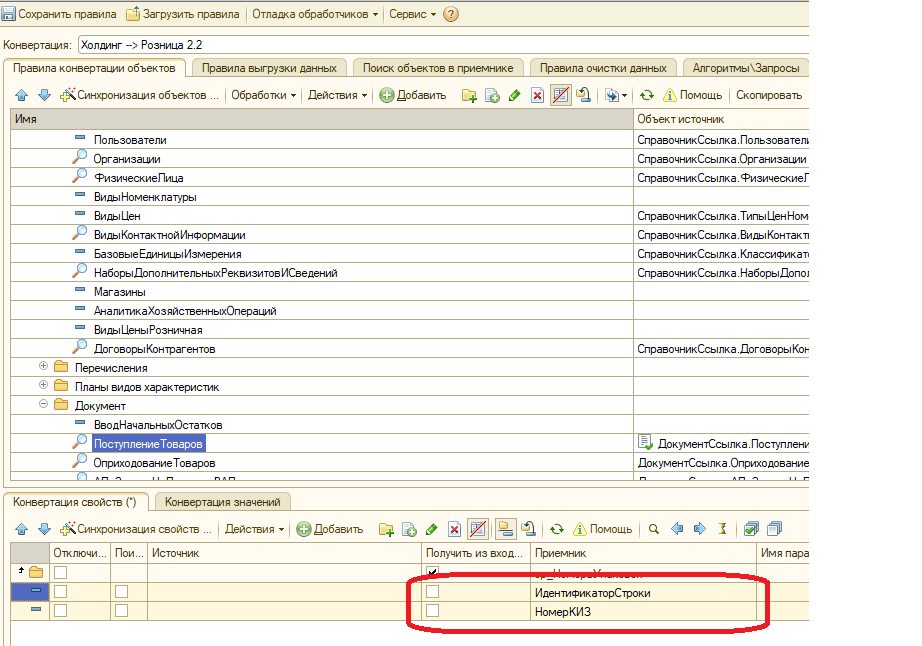This screenshot has width=922, height=646.
Task: Select the ПоступлениеТоваров document rule
Action: [148, 444]
